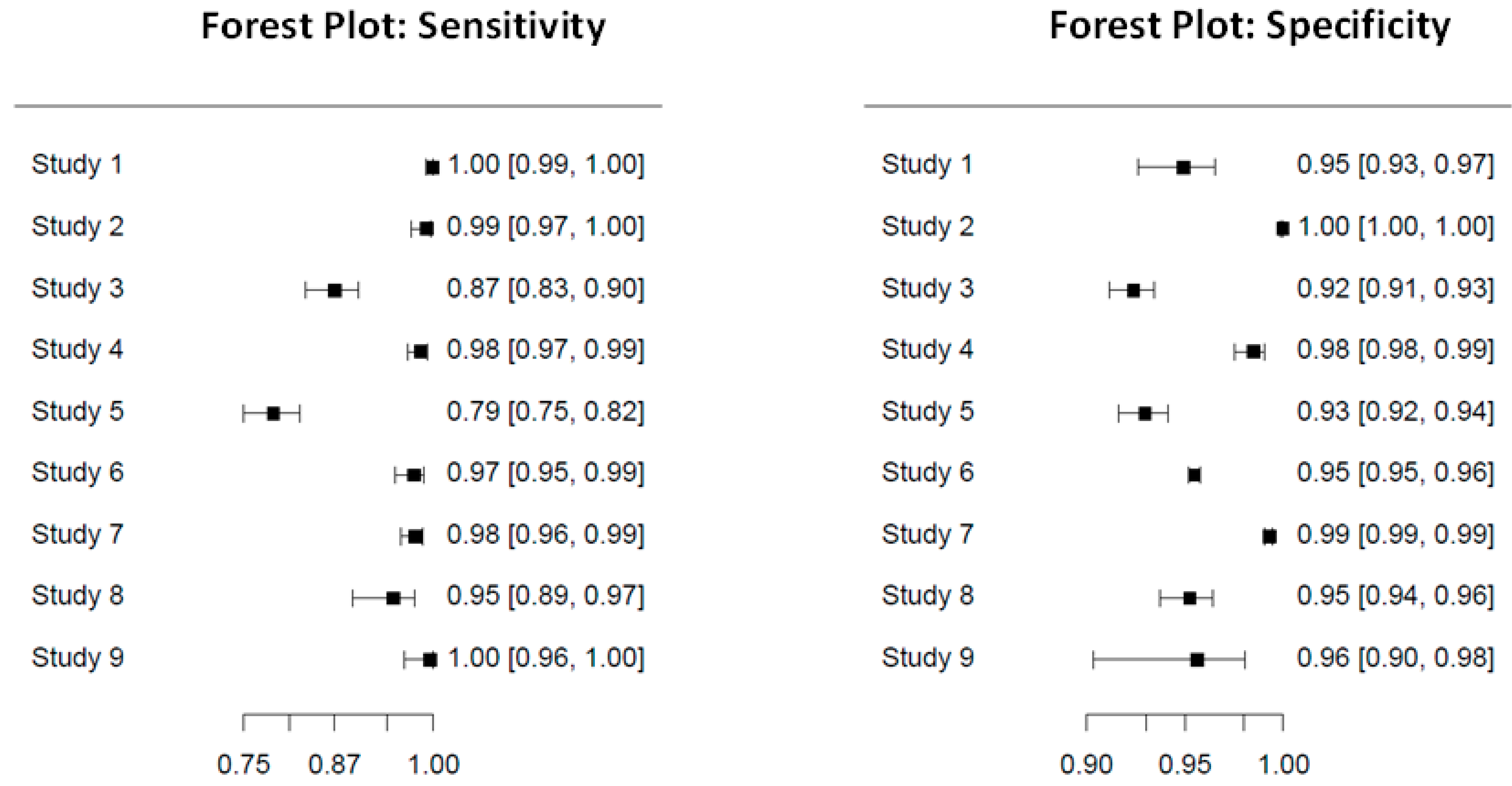Click Study 3 sensitivity point estimate marker
1512x786 pixels.
[x=335, y=290]
